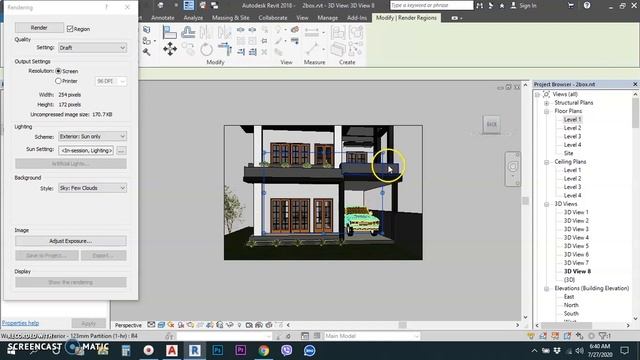This screenshot has width=640, height=360.
Task: Click the Hide in View lightbulb icon
Action: 278,29
